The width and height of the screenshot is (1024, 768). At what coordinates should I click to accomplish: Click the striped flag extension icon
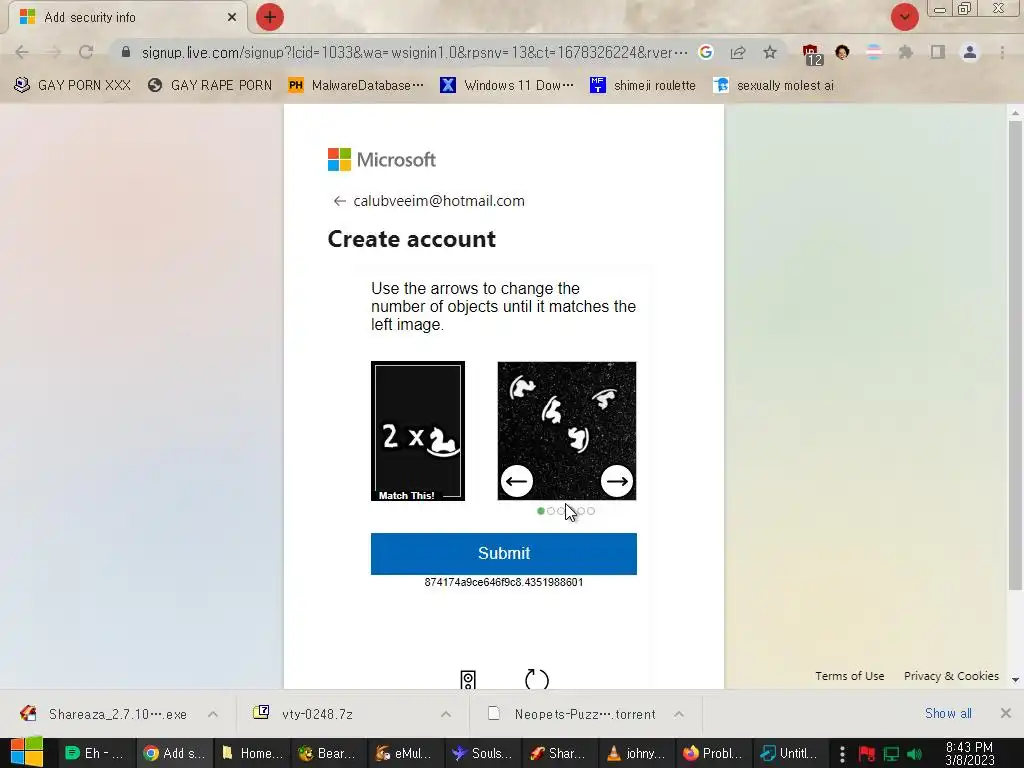tap(874, 52)
